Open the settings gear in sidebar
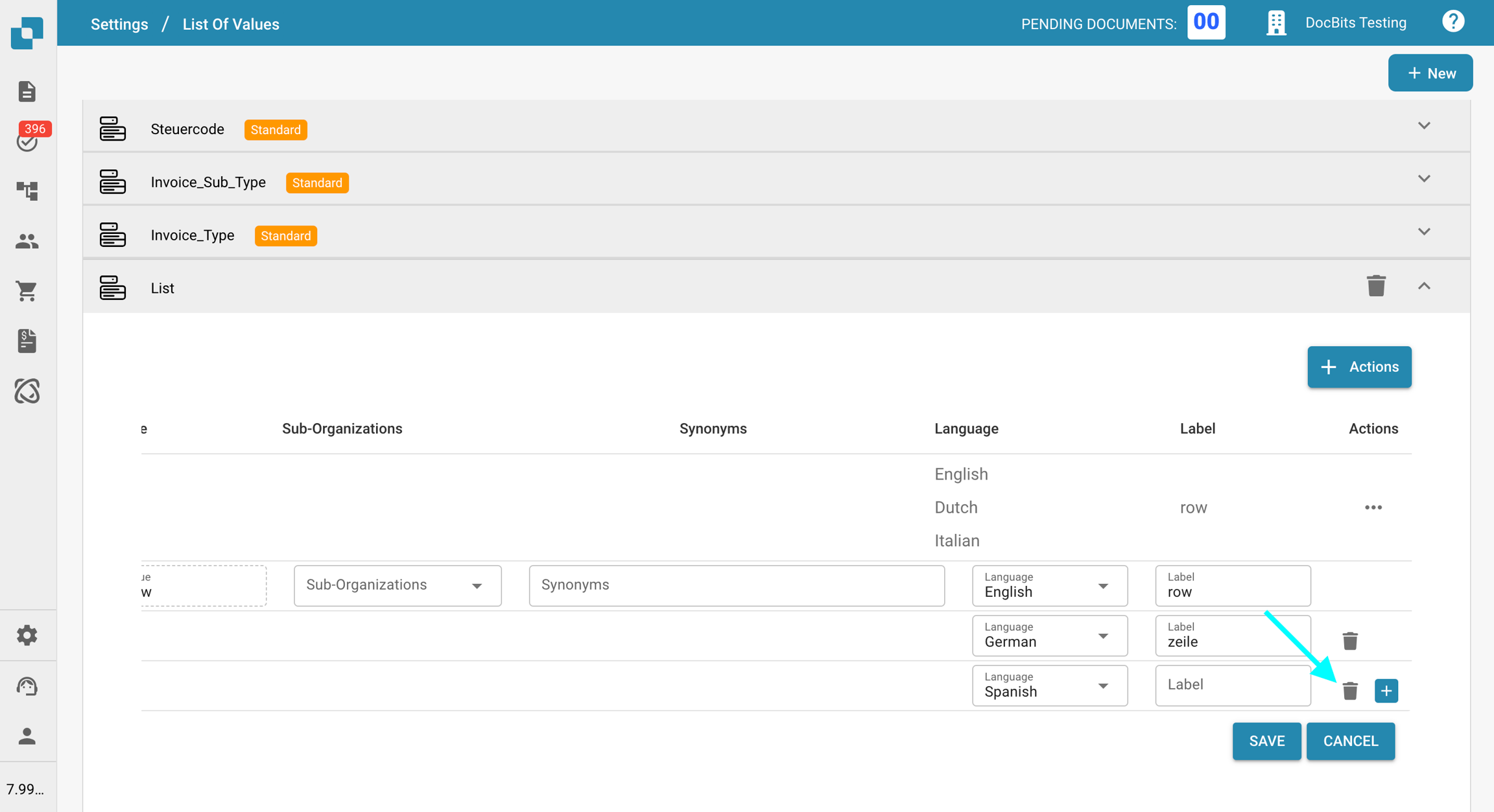This screenshot has width=1494, height=812. [x=27, y=635]
